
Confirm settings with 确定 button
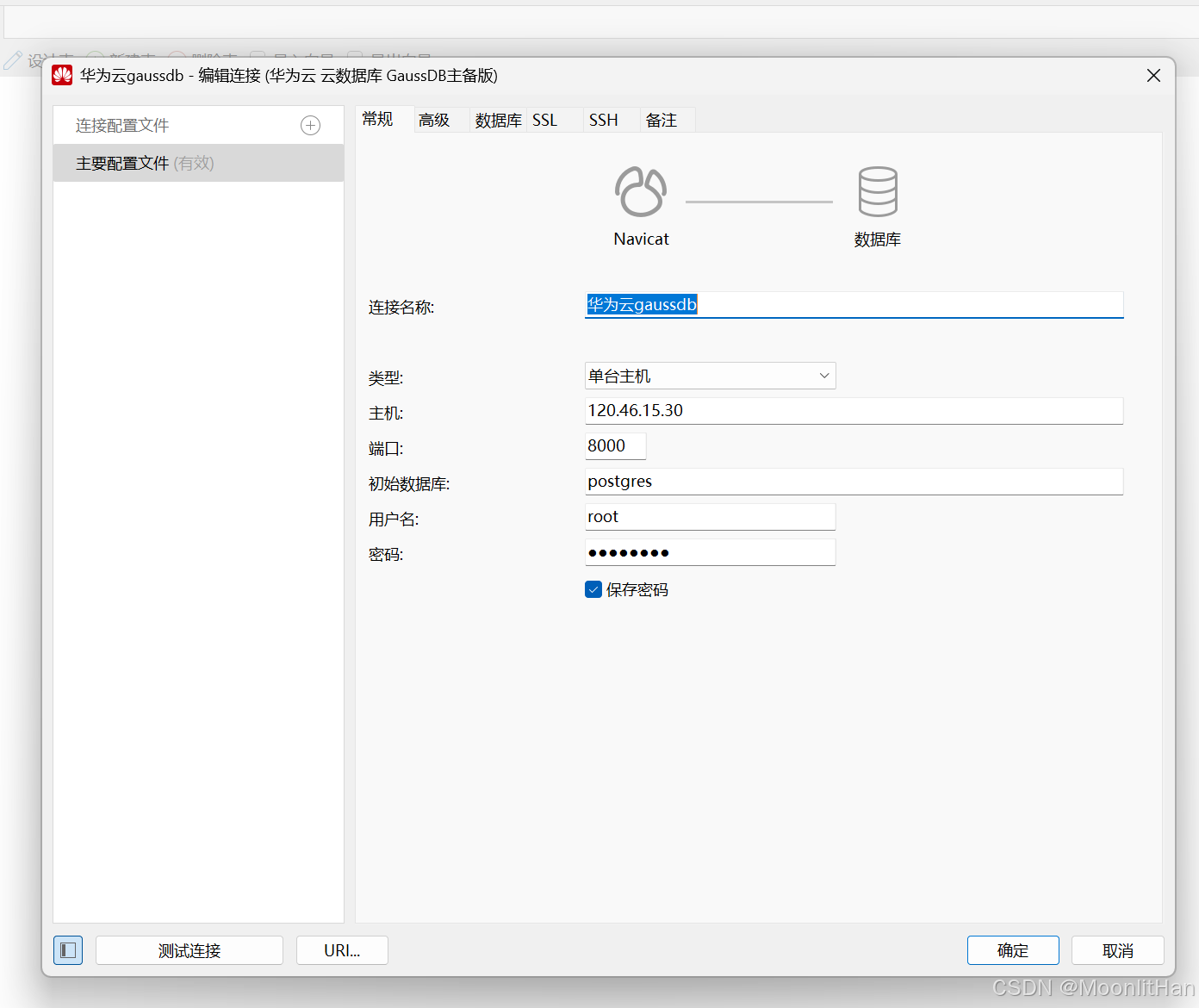click(x=1013, y=949)
